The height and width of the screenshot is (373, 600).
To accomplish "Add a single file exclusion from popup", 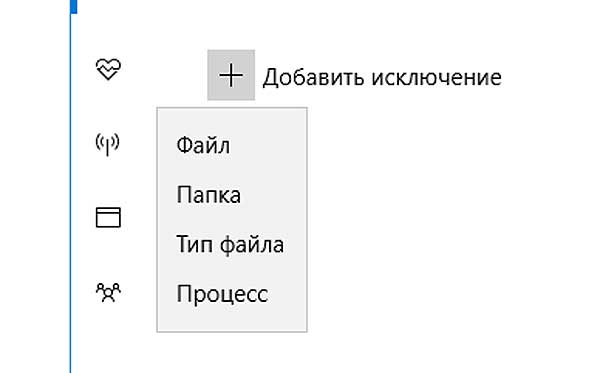I will (x=203, y=145).
